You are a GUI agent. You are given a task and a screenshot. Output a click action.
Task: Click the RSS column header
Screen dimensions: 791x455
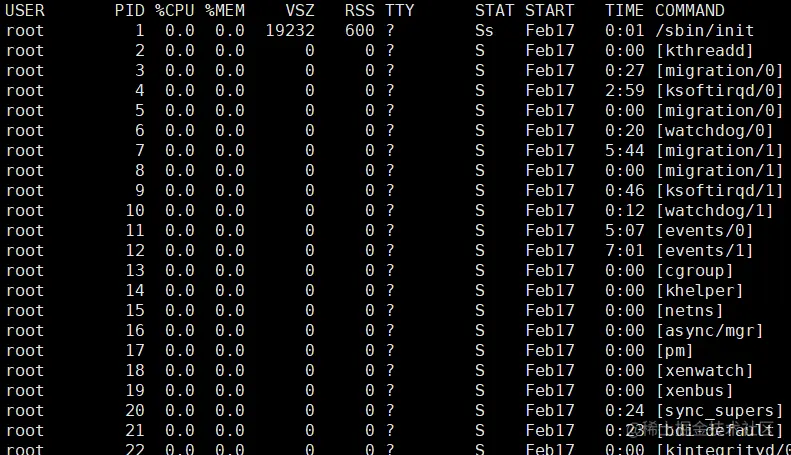(x=360, y=11)
